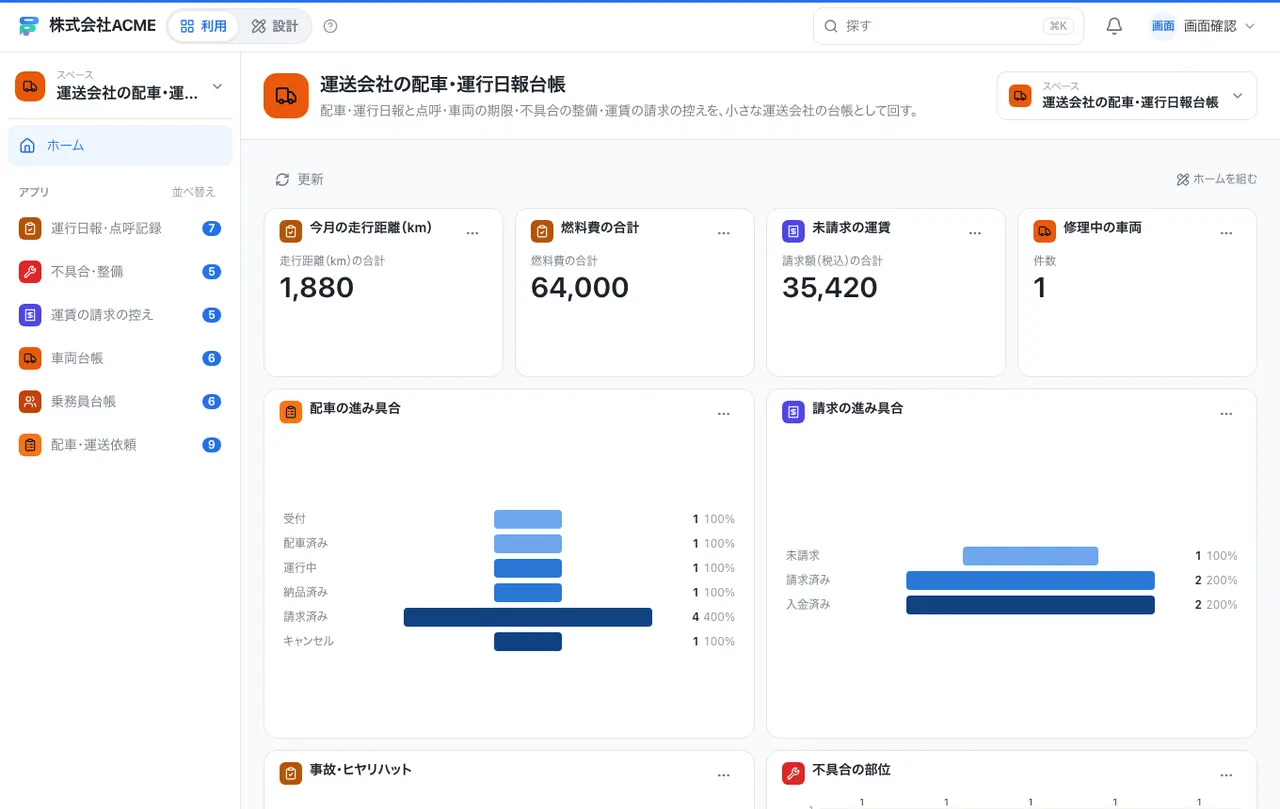This screenshot has width=1280, height=809.
Task: Open options menu on 今月の走行距離 card
Action: [x=473, y=233]
